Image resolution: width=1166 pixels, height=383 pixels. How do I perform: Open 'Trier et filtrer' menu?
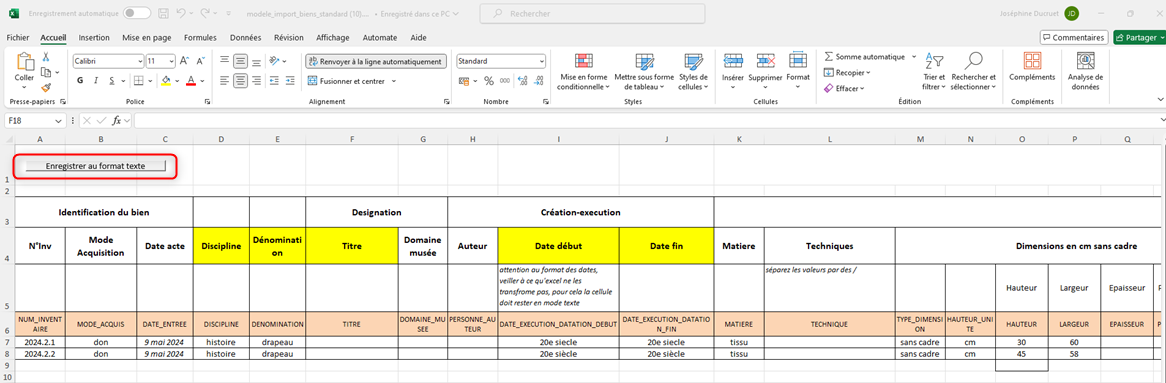933,72
